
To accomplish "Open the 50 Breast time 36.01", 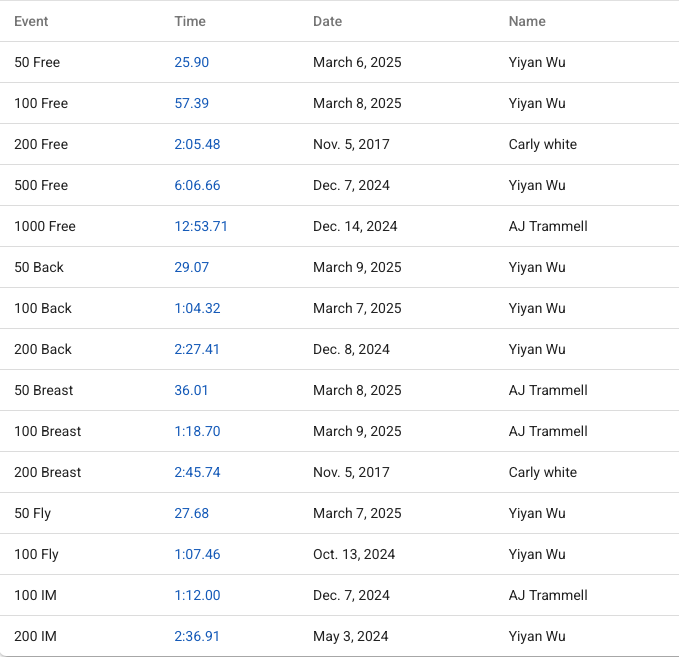I will coord(191,390).
